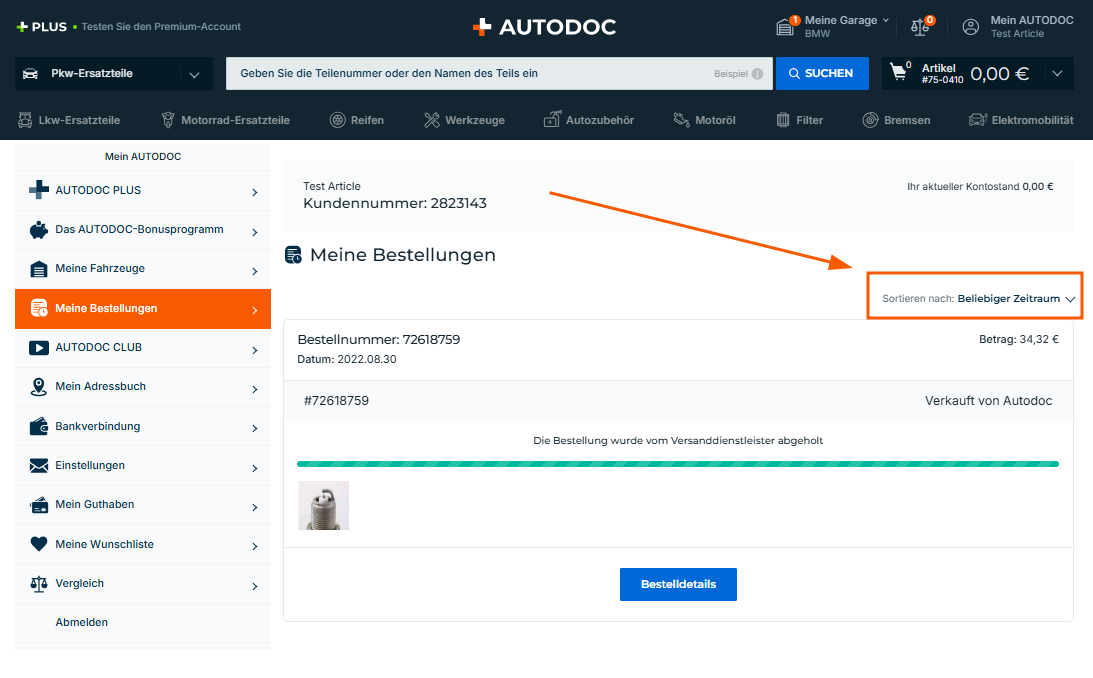Expand the cart total dropdown arrow
Screen dimensions: 1093x678
[x=1057, y=73]
